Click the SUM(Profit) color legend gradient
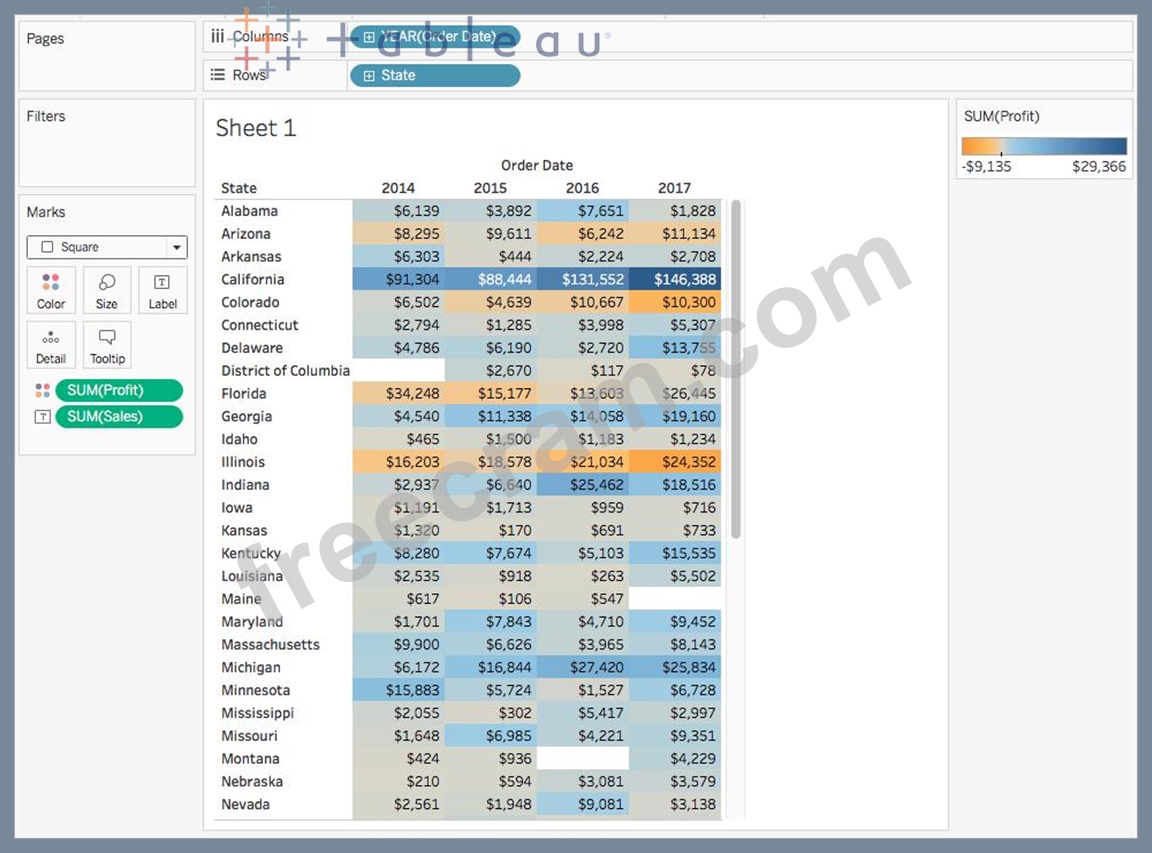The width and height of the screenshot is (1152, 853). tap(1044, 145)
